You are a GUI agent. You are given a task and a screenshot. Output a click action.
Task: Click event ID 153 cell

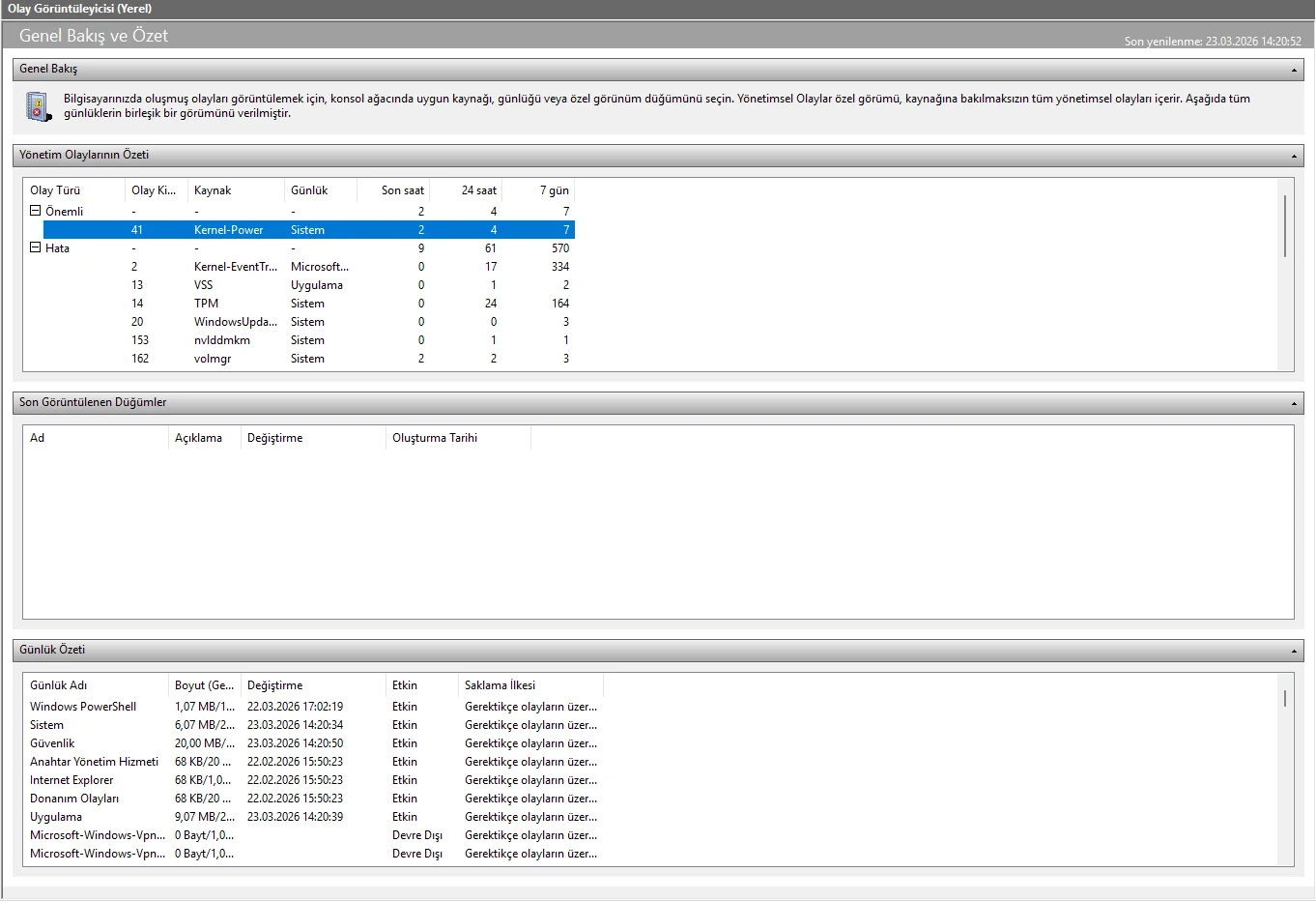[x=140, y=340]
